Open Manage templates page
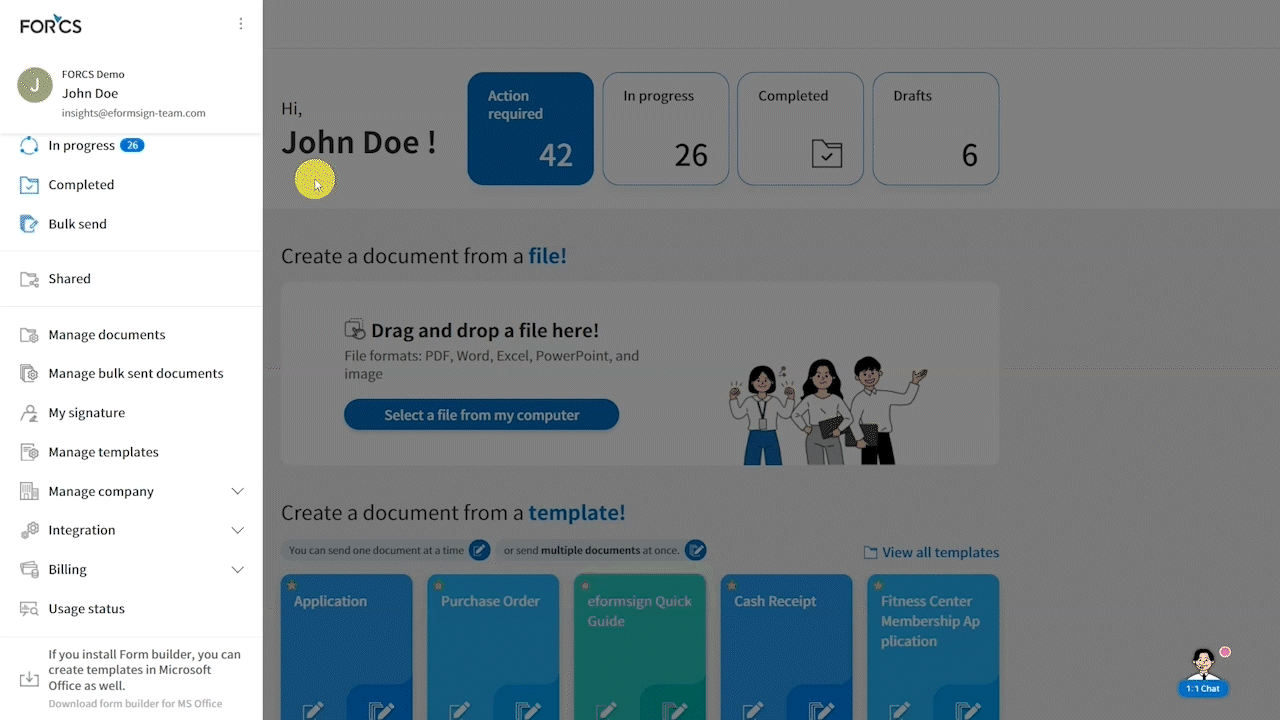The image size is (1280, 720). pos(131,452)
